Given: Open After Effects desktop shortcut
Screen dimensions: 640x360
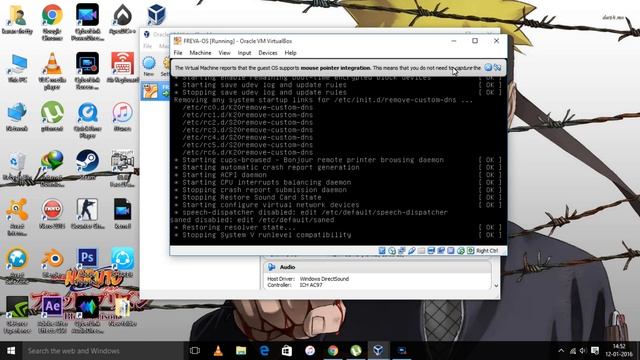Looking at the screenshot, I should (52, 315).
